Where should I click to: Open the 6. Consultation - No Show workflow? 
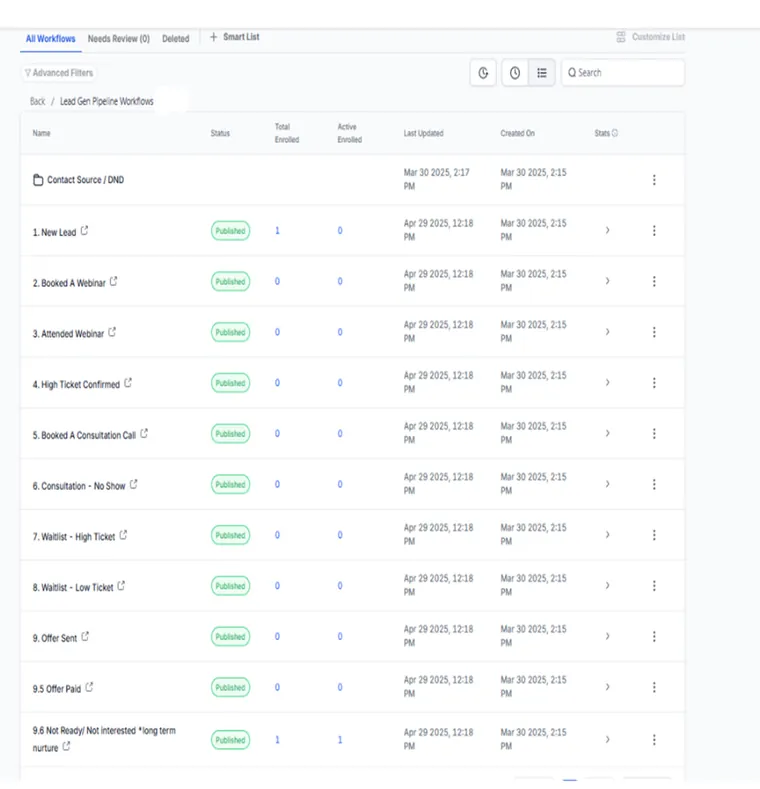[79, 486]
